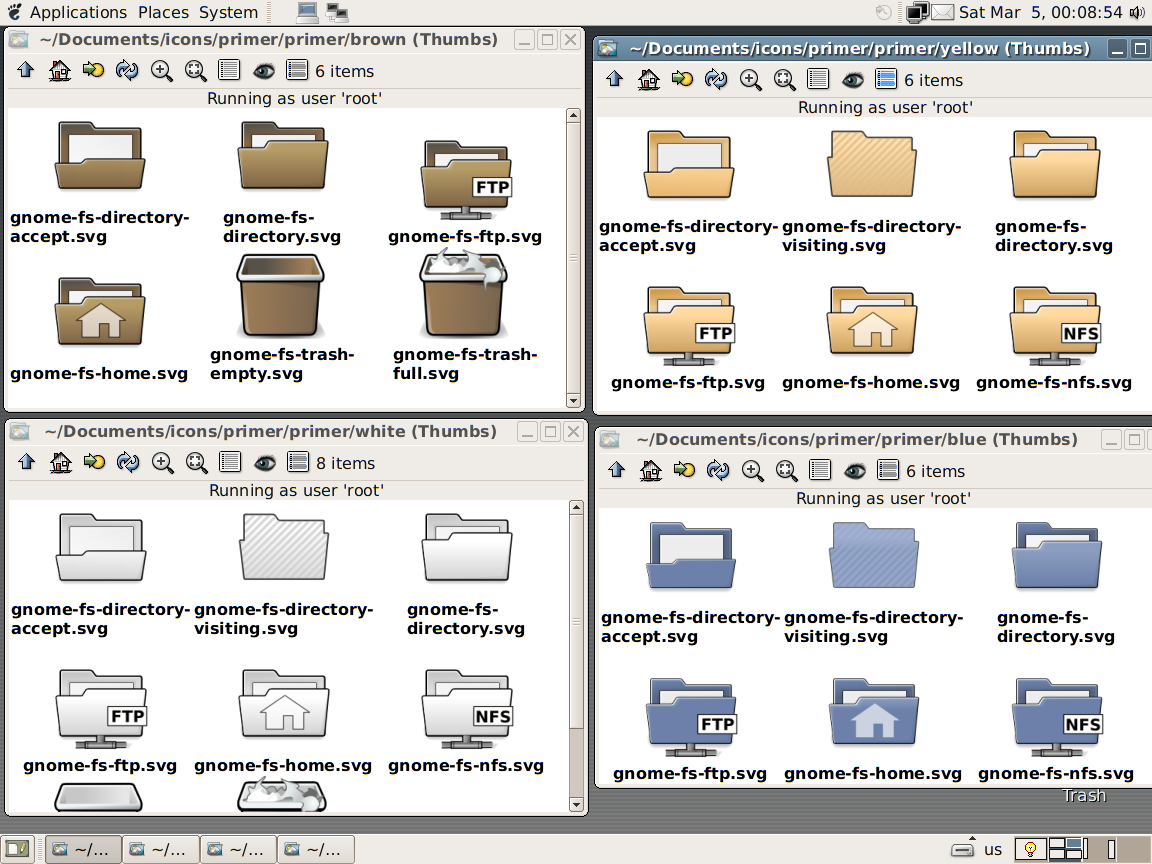Zoom in on thumbnails in blue window

coord(752,470)
